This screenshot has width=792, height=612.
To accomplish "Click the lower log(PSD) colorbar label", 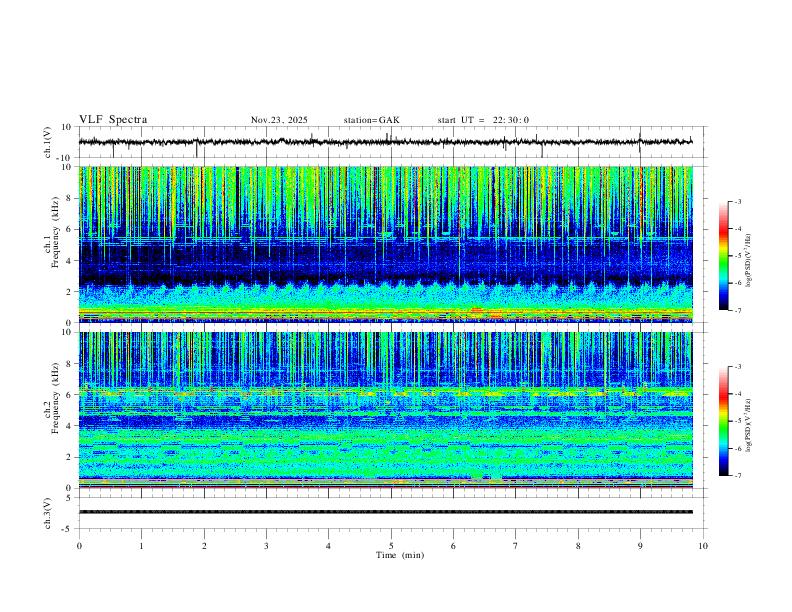I will pyautogui.click(x=748, y=425).
